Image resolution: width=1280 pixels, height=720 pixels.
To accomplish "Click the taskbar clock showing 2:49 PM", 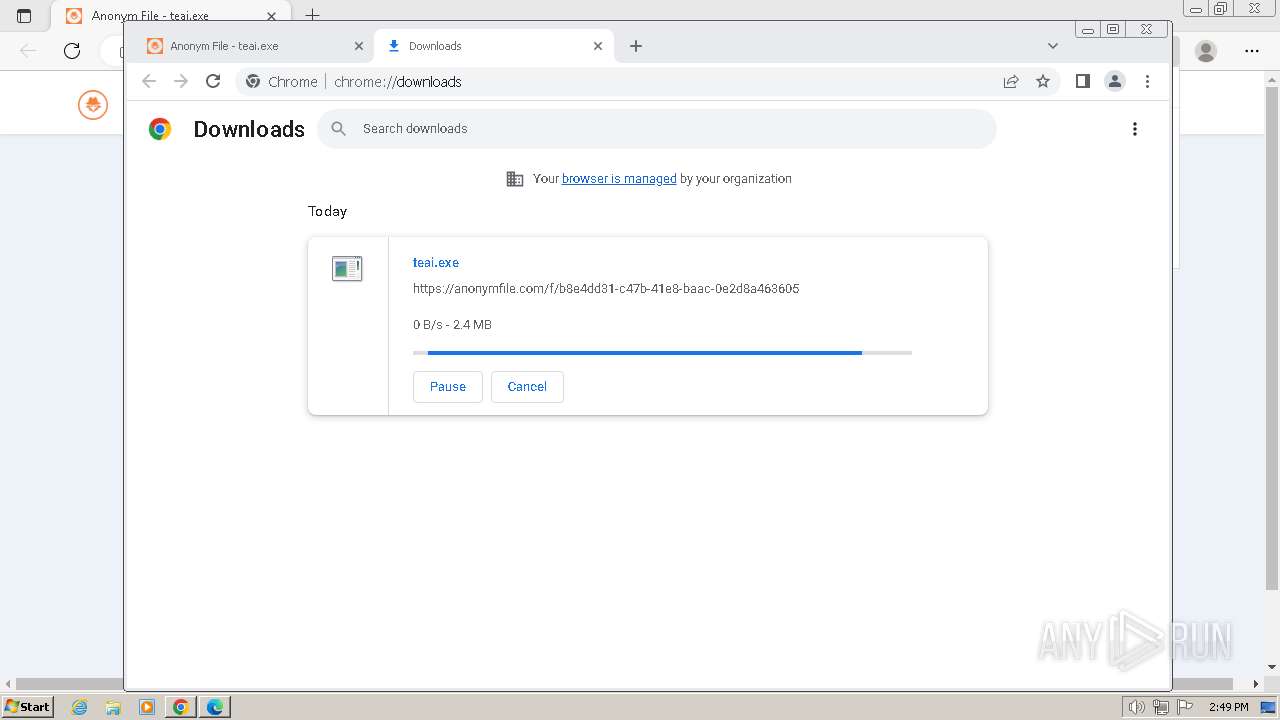I will point(1228,707).
